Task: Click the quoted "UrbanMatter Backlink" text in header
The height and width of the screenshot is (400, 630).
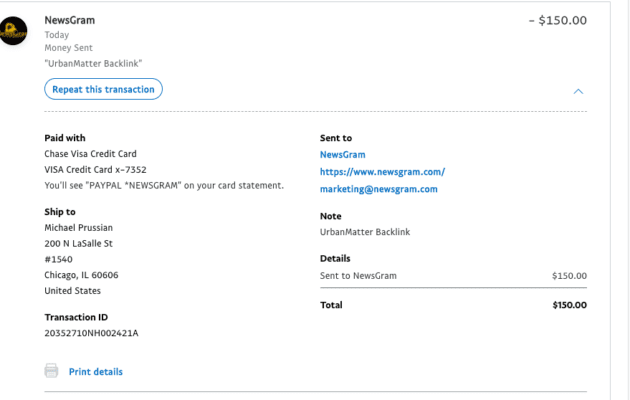Action: pyautogui.click(x=94, y=63)
